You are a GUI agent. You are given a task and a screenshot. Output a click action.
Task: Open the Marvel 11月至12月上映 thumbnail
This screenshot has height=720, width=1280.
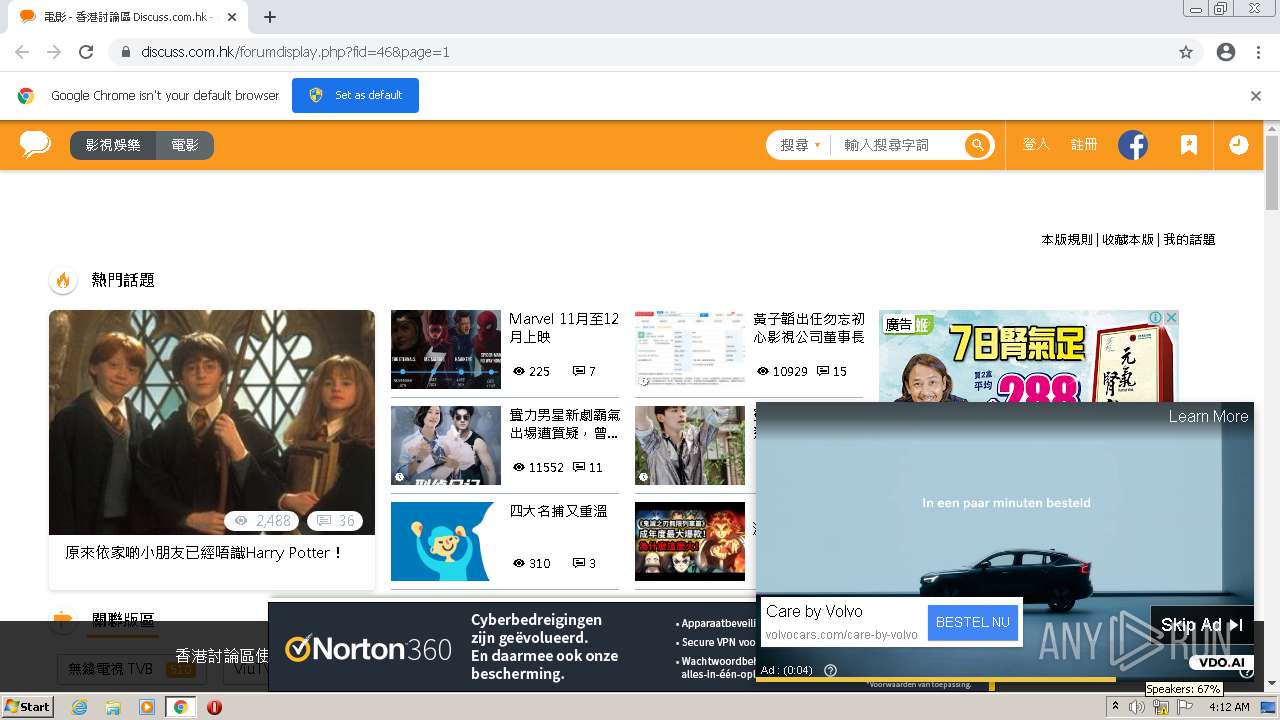pos(446,349)
